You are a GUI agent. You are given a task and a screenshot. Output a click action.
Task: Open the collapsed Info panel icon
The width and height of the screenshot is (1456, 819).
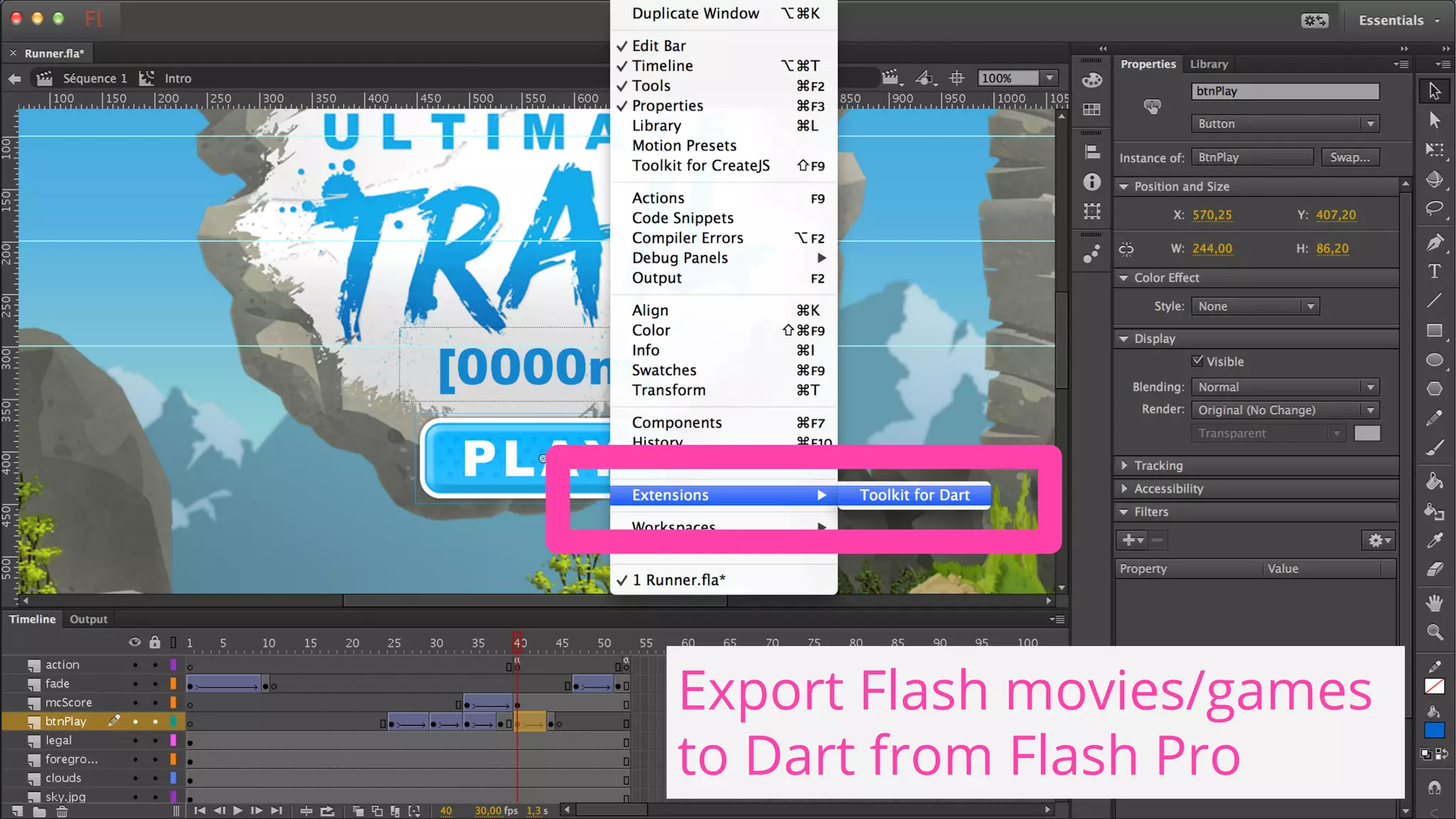tap(1092, 182)
